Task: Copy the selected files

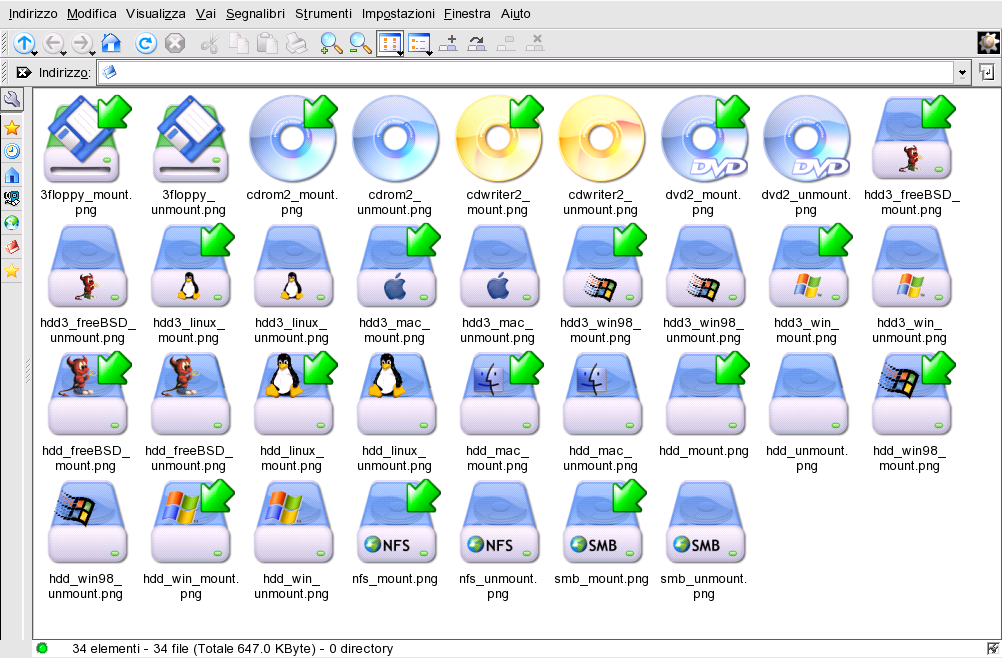Action: [x=239, y=43]
